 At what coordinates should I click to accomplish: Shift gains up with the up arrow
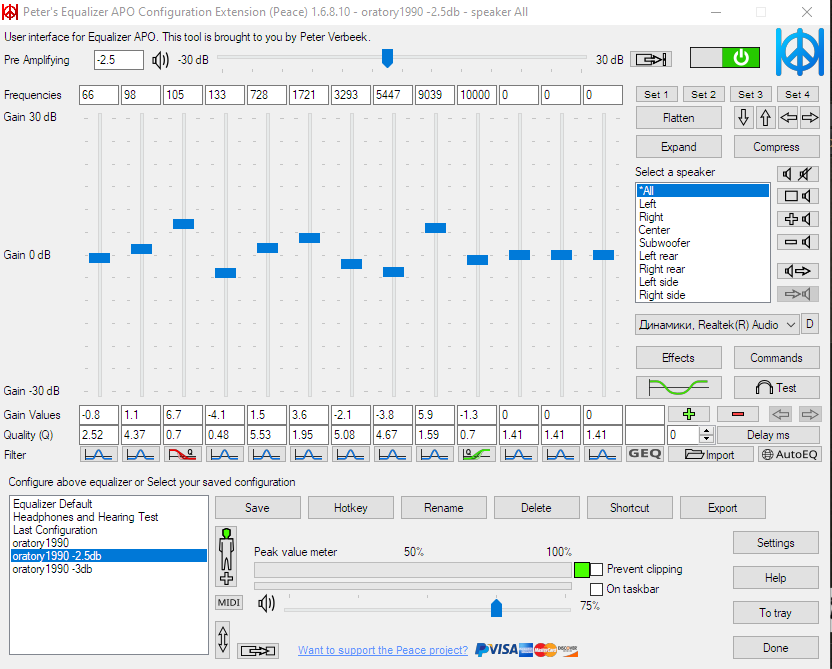pos(765,118)
